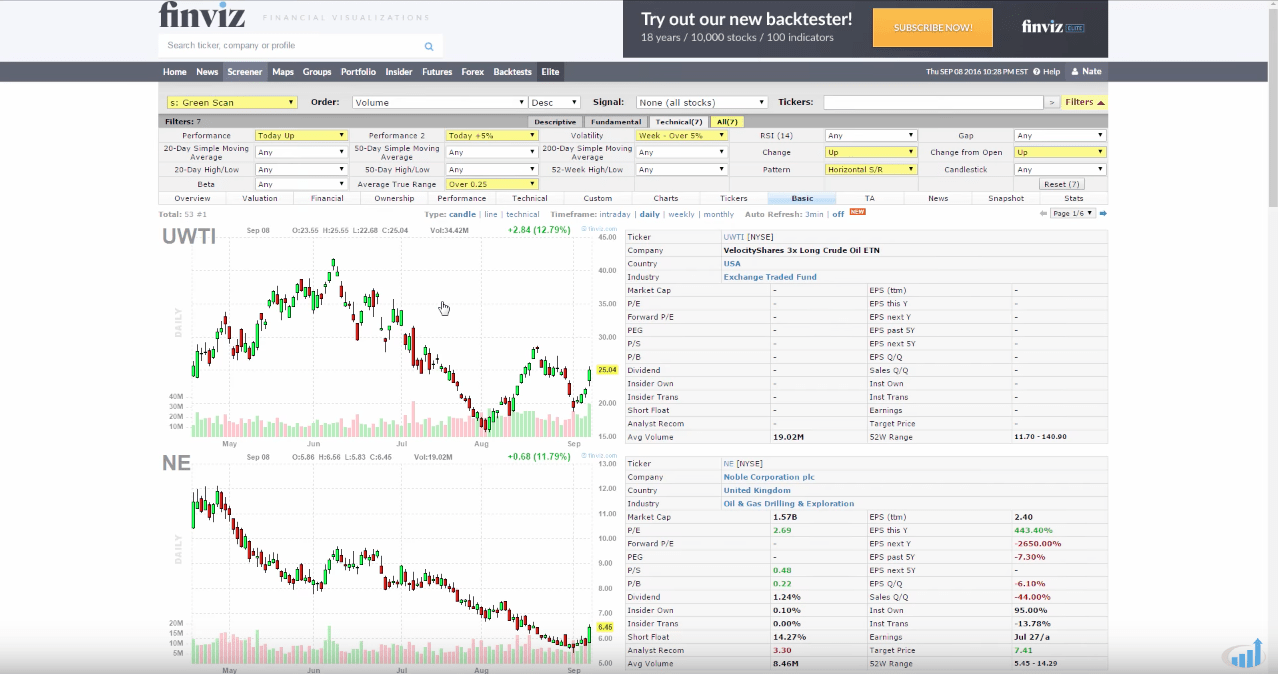
Task: Open the Green Scan preset dropdown
Action: [233, 102]
